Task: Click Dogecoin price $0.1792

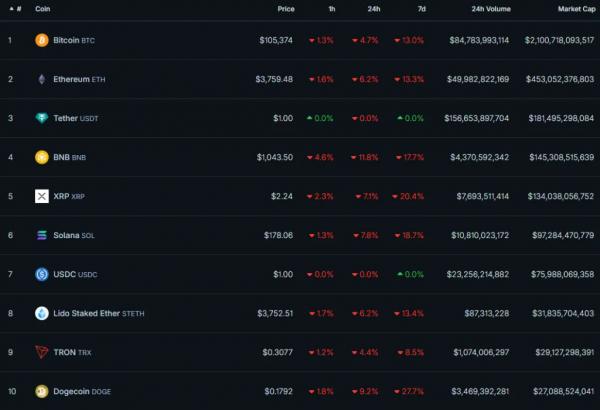Action: [279, 391]
